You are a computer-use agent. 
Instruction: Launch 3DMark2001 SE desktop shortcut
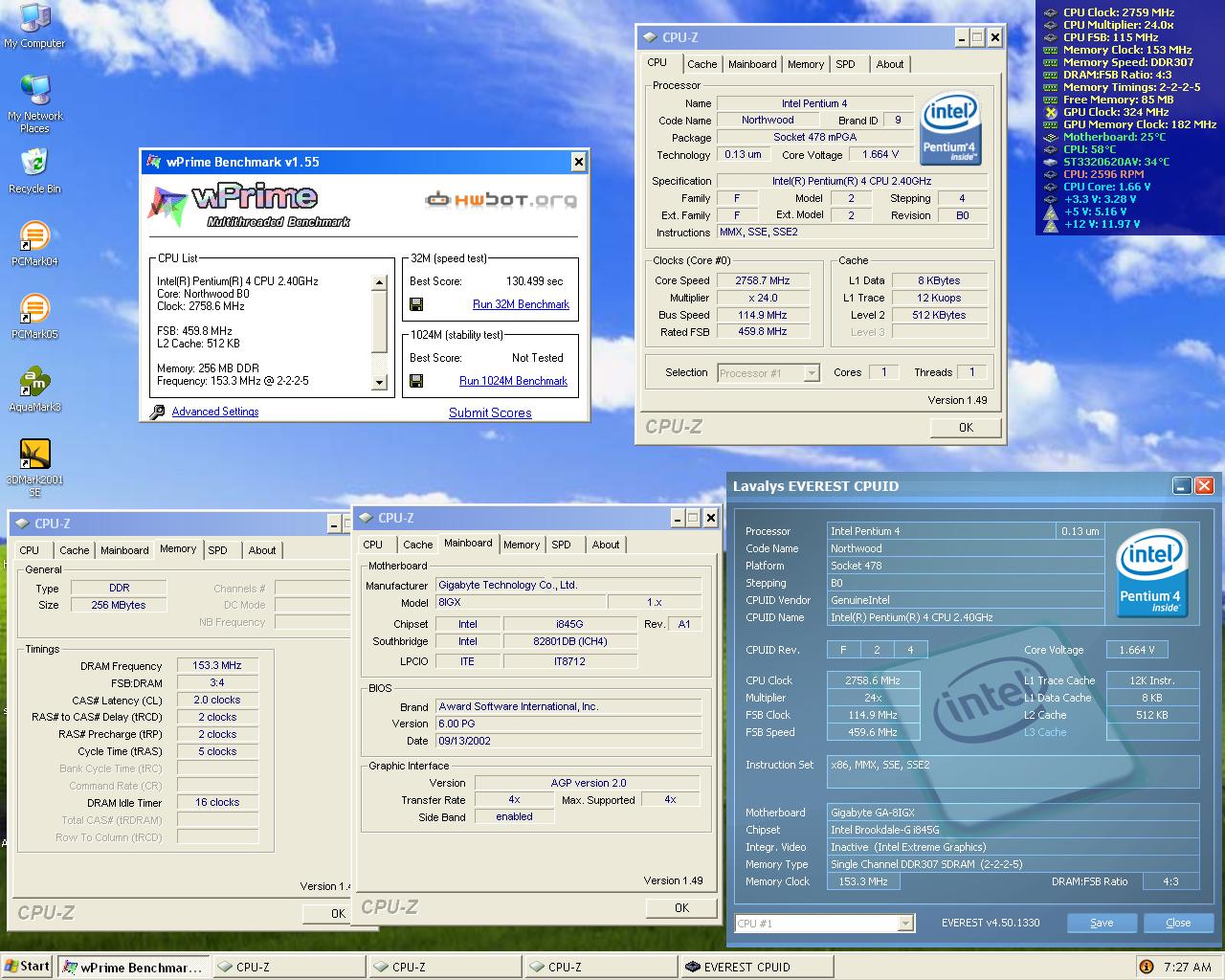point(34,467)
